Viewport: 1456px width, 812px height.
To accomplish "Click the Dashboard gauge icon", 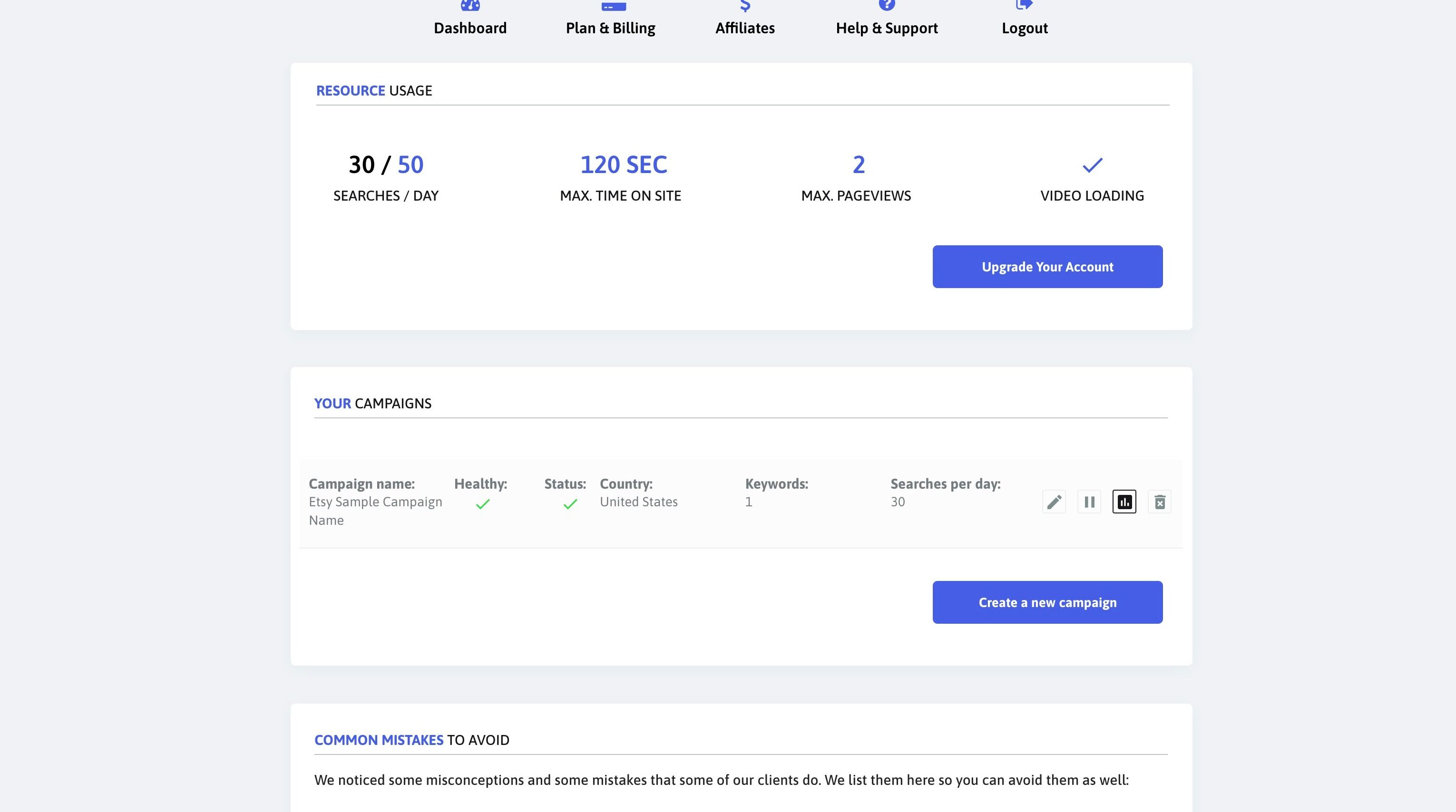I will click(x=470, y=5).
